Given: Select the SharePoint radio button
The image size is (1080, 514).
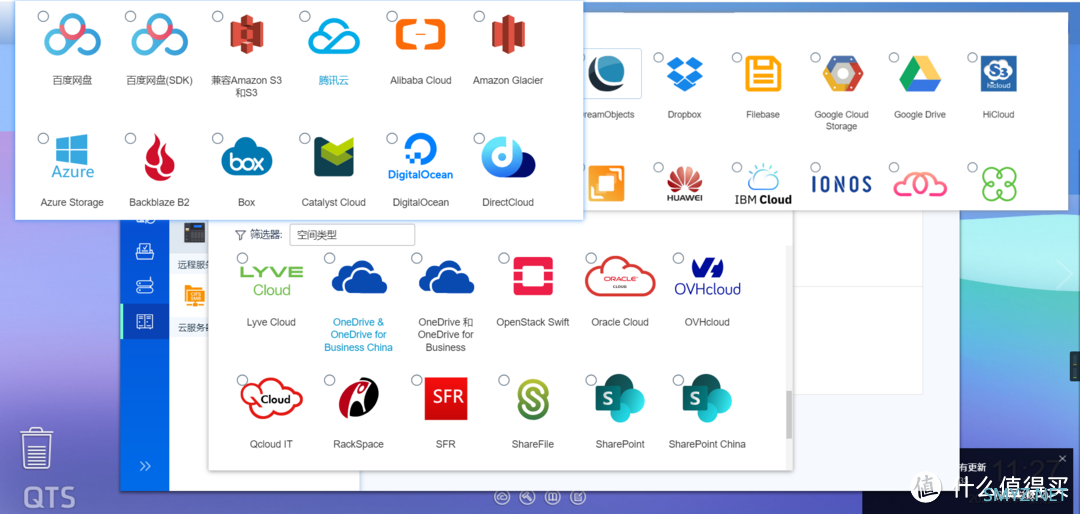Looking at the screenshot, I should pyautogui.click(x=590, y=380).
